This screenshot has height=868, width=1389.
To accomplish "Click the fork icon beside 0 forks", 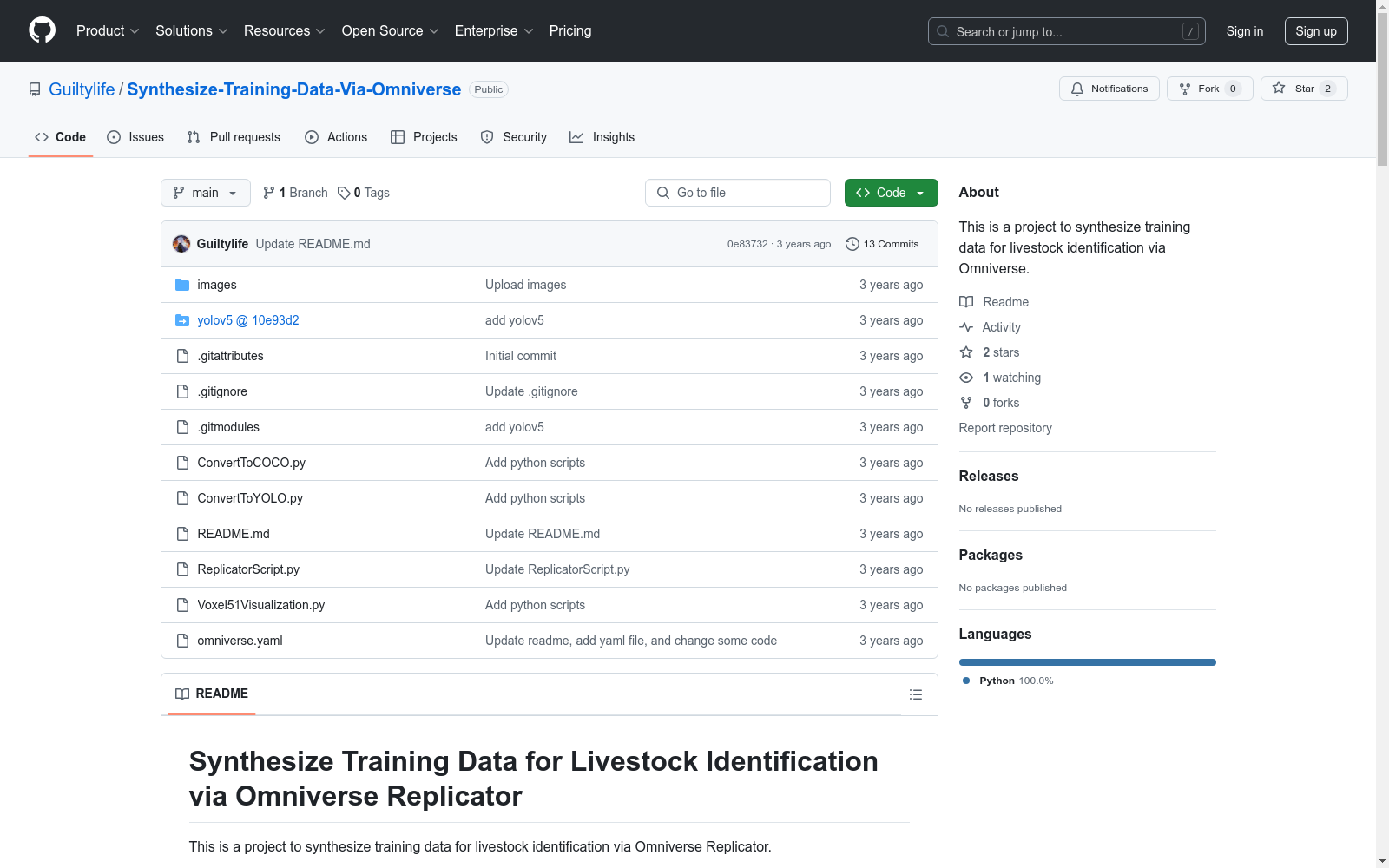I will click(966, 403).
